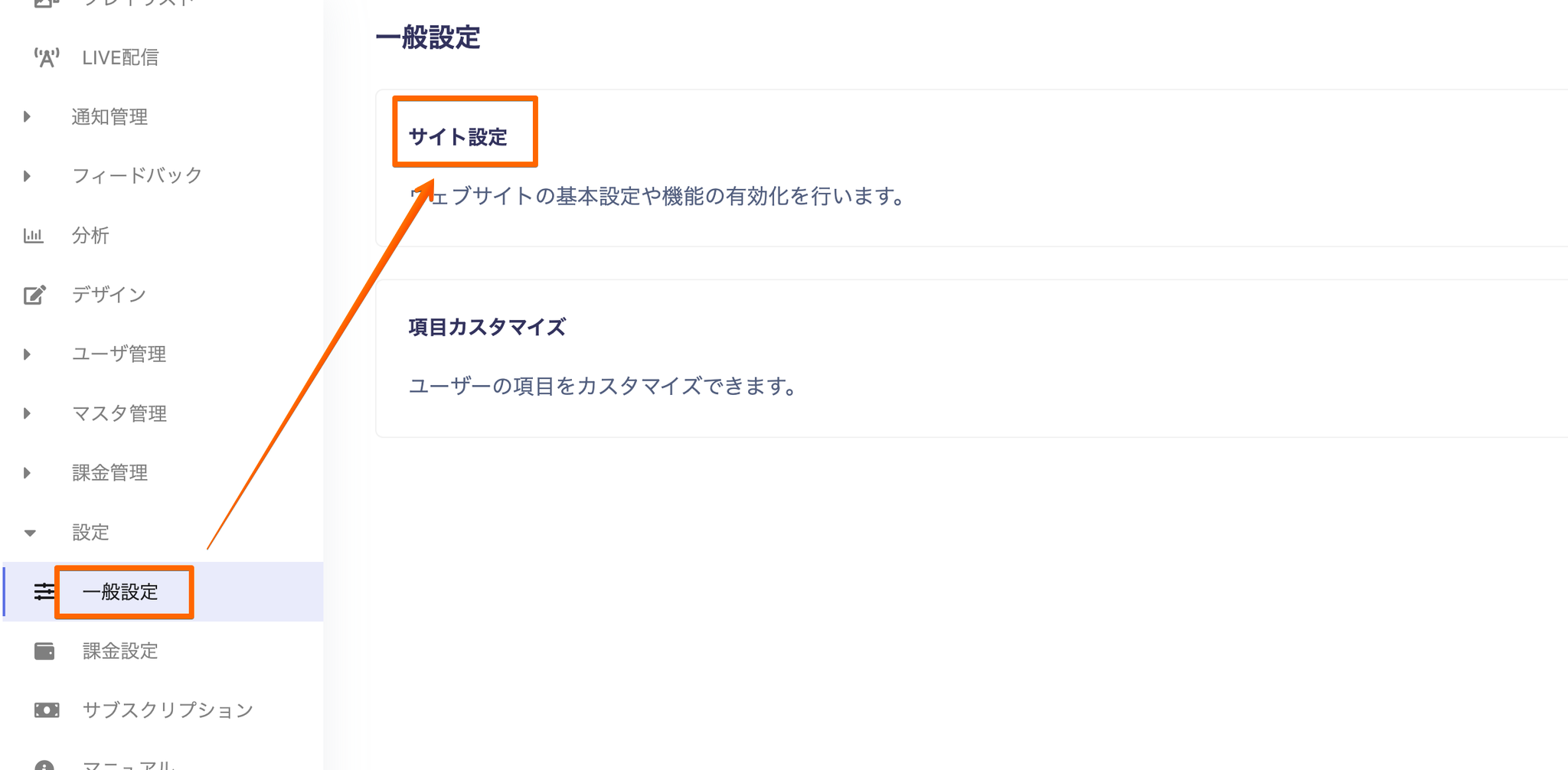Click the 一般設定 sliders icon
This screenshot has width=1568, height=770.
click(44, 592)
